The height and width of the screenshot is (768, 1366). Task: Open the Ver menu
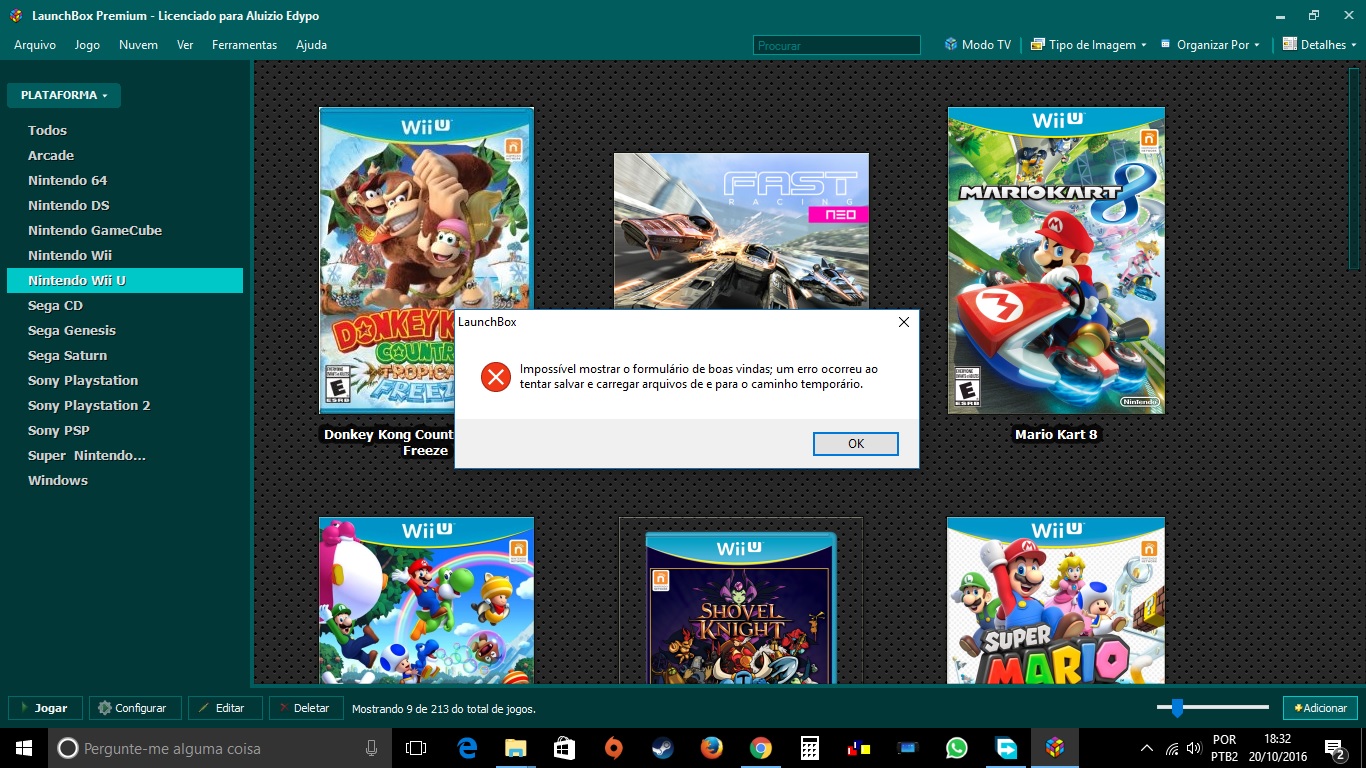pos(185,45)
